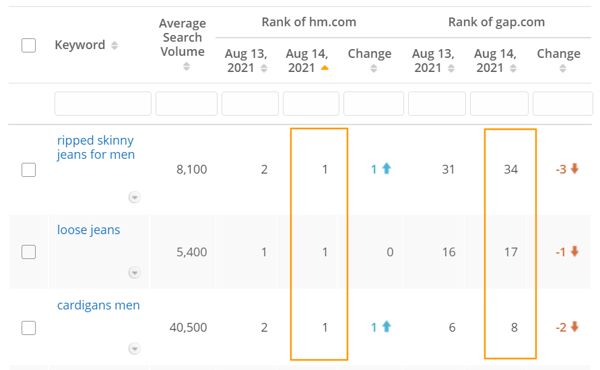Image resolution: width=600 pixels, height=370 pixels.
Task: Toggle the select-all header checkbox
Action: pyautogui.click(x=29, y=45)
